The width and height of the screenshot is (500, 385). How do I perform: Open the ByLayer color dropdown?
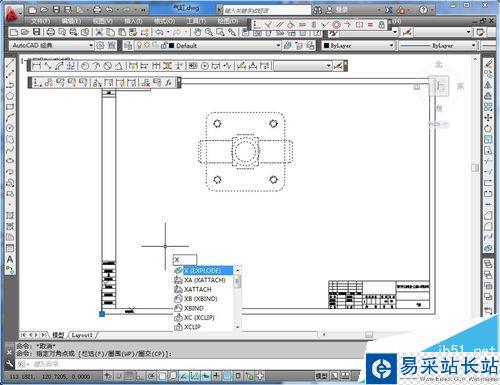358,45
